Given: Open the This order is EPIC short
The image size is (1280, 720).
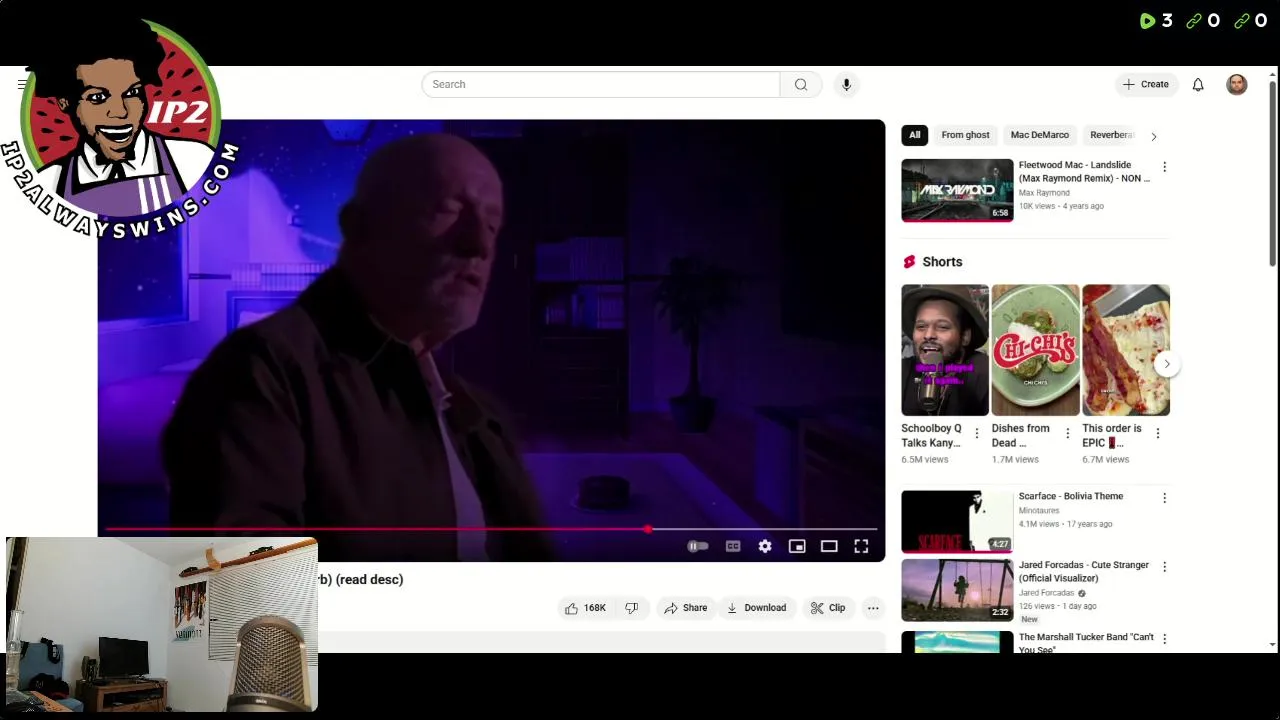Looking at the screenshot, I should pos(1126,350).
